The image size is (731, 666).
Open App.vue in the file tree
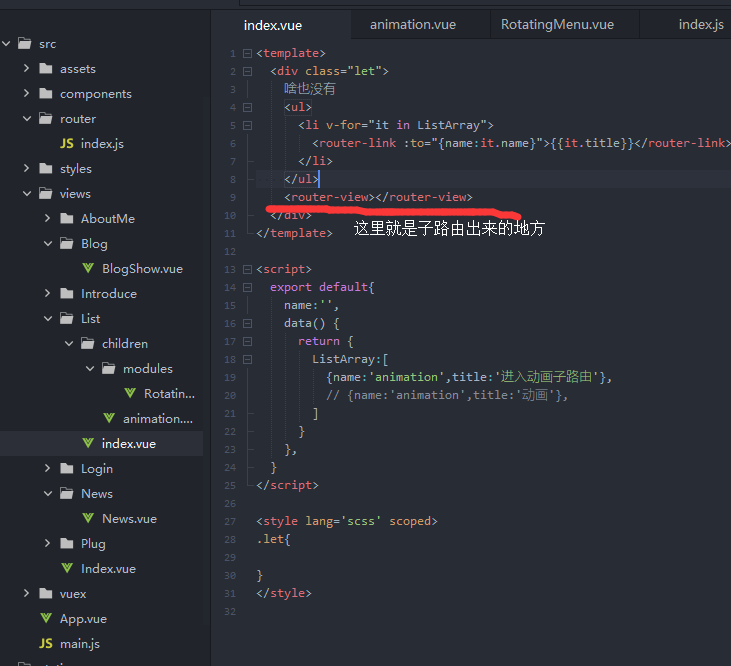tap(83, 619)
